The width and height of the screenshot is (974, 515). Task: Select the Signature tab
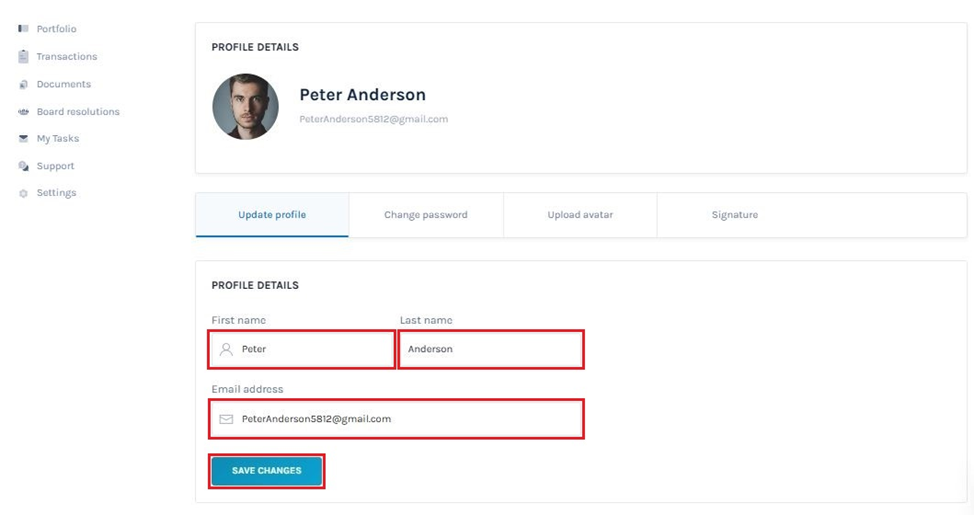coord(735,215)
